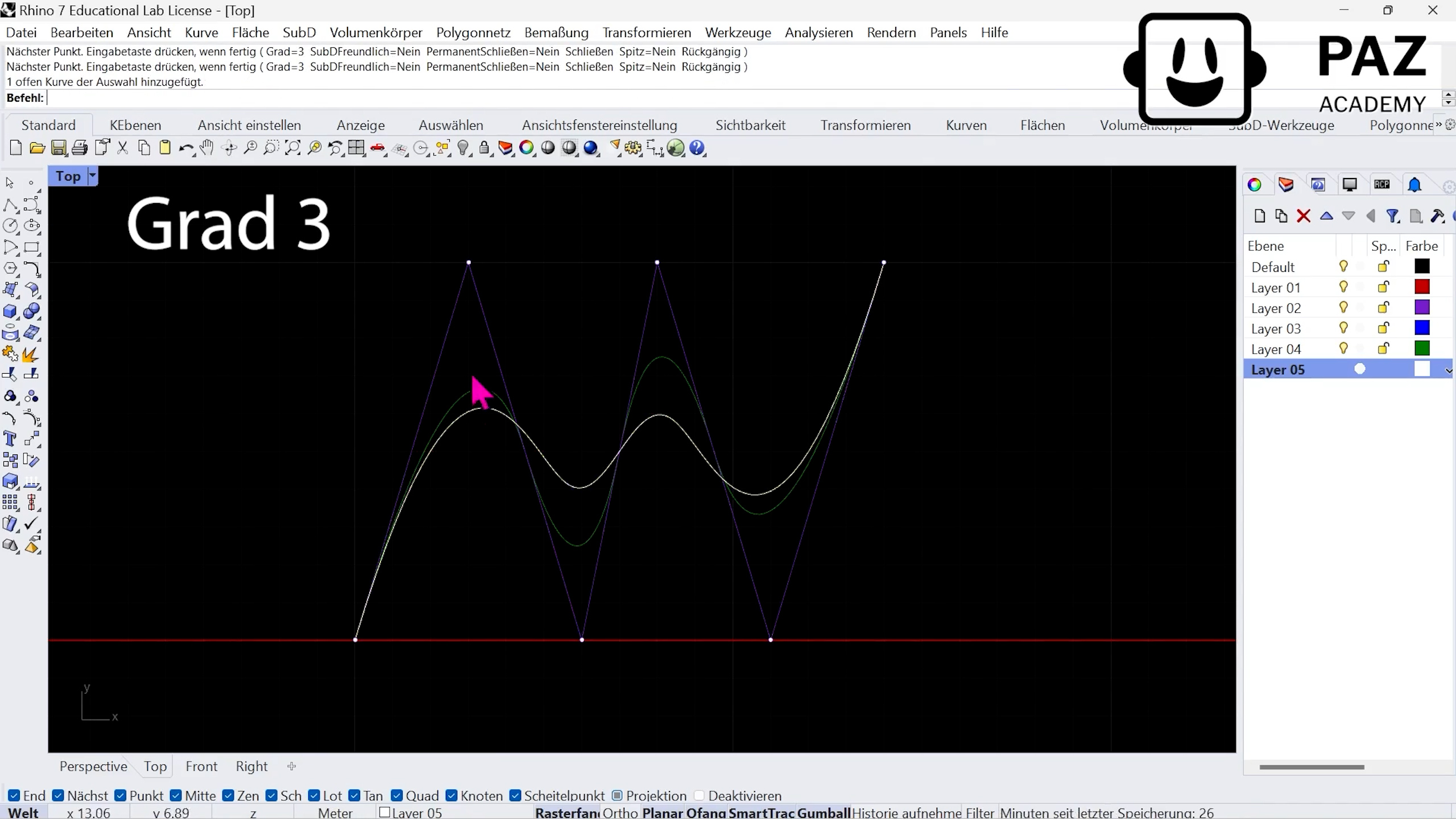Click the Help question mark icon
Image resolution: width=1456 pixels, height=819 pixels.
tap(697, 148)
